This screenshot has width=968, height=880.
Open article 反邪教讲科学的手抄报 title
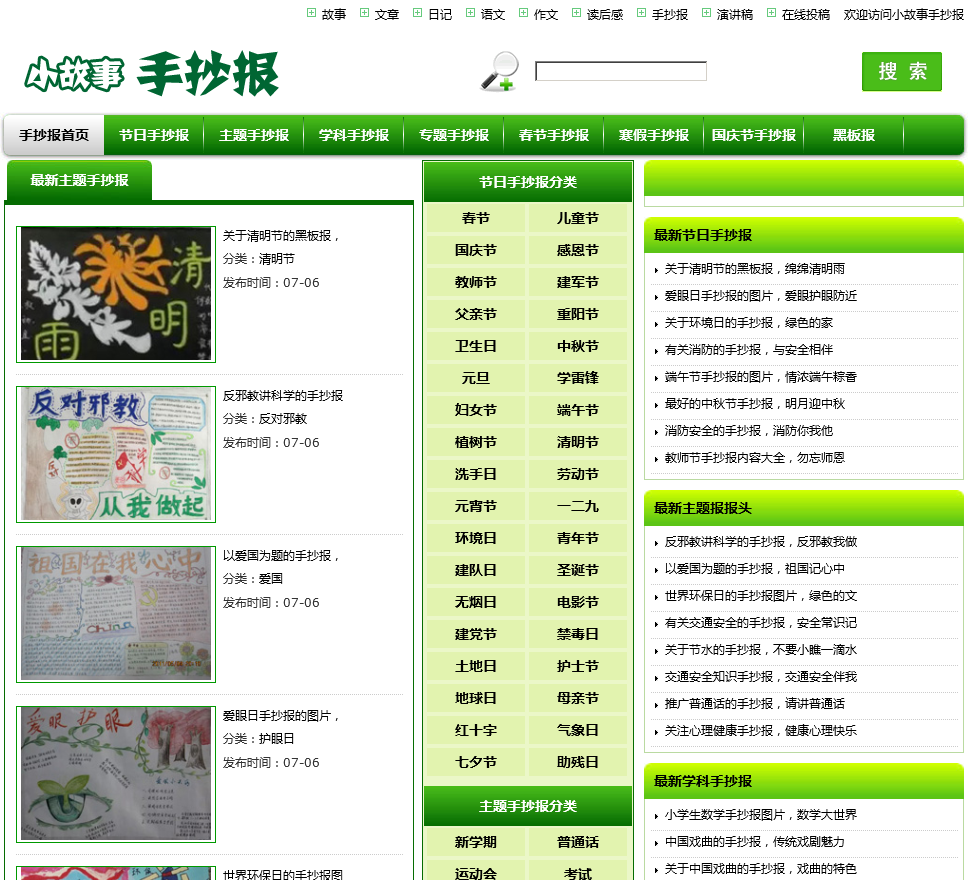[283, 396]
